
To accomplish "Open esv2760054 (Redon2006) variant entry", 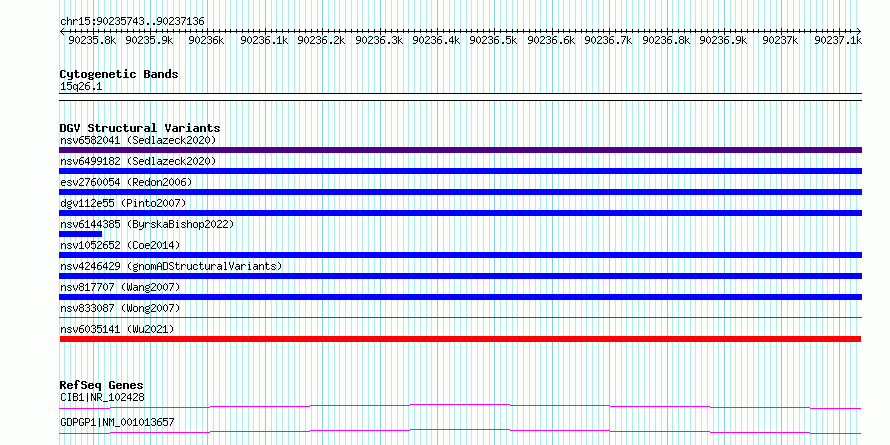I will (x=126, y=182).
